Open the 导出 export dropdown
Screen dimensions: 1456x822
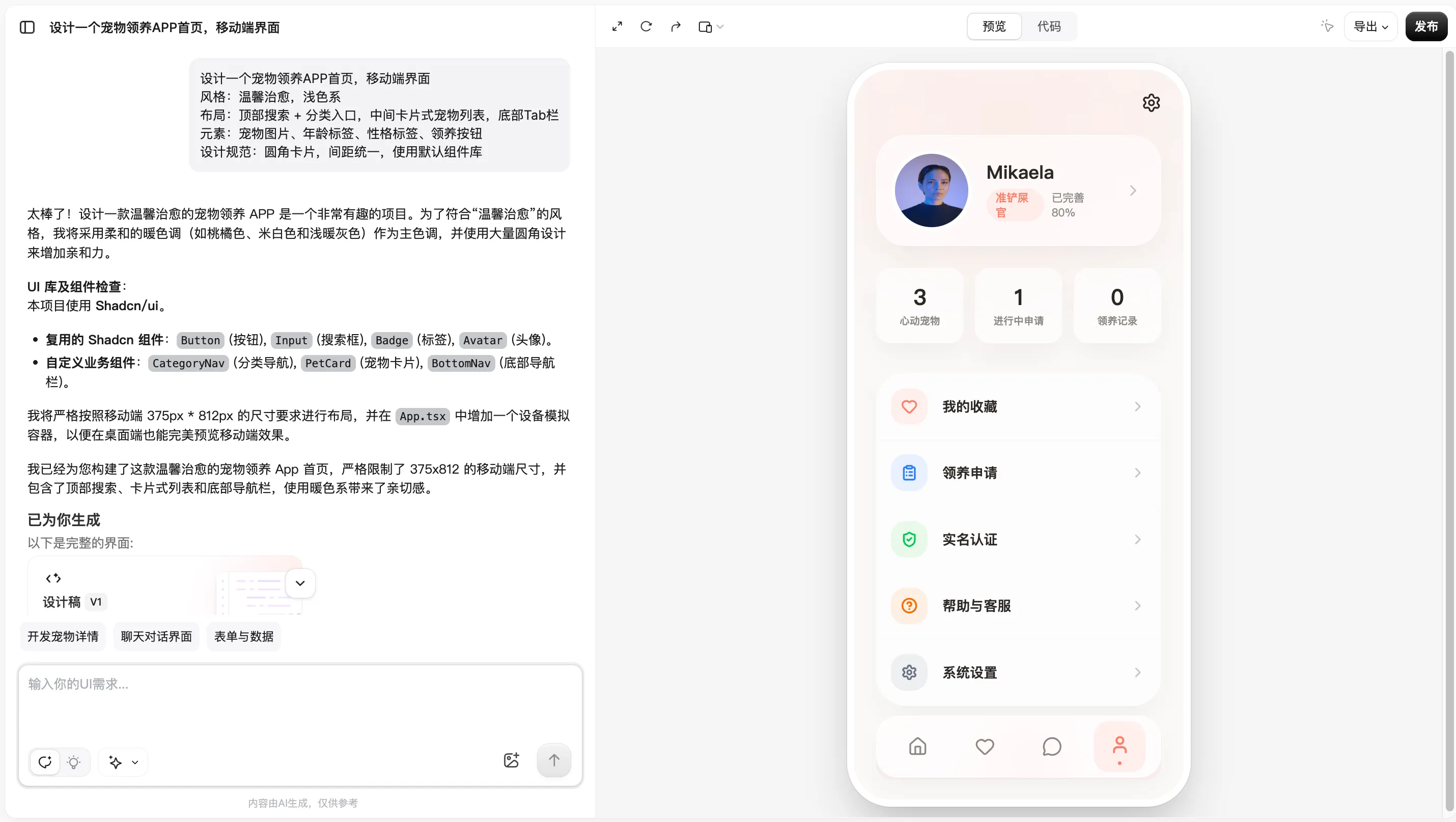pyautogui.click(x=1370, y=26)
